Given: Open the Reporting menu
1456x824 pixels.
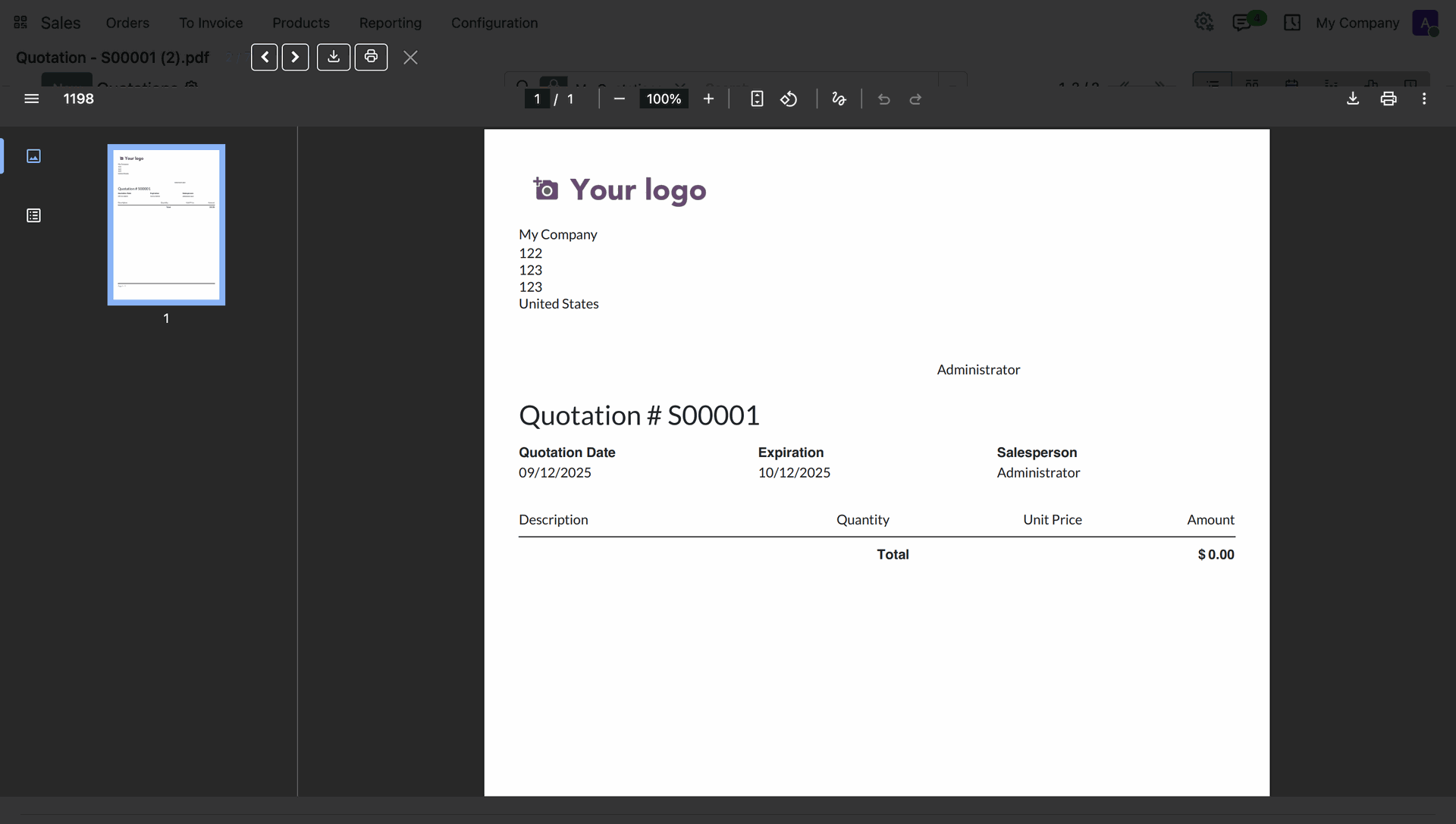Looking at the screenshot, I should tap(391, 23).
